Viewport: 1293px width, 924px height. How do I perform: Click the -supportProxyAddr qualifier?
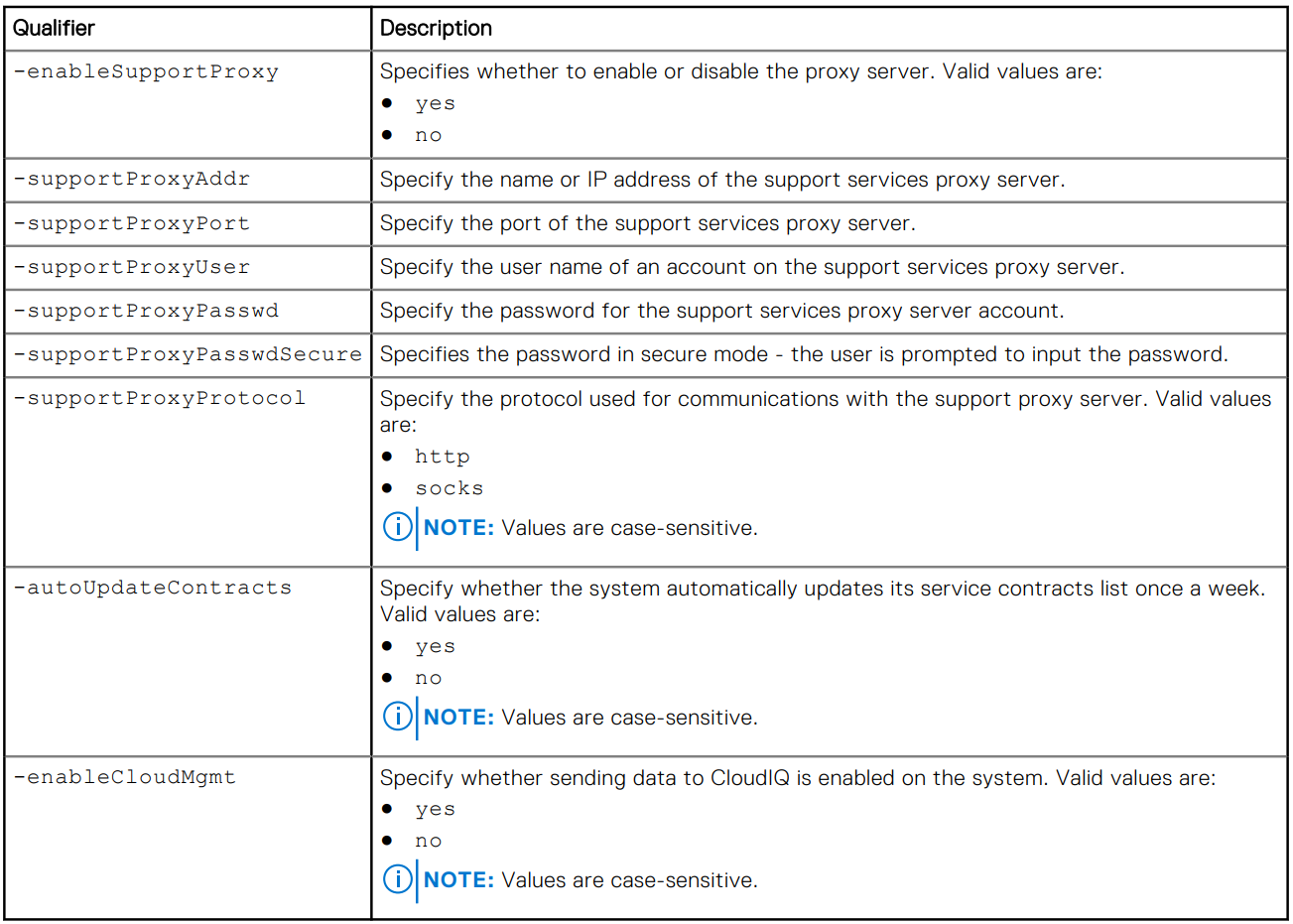(132, 179)
